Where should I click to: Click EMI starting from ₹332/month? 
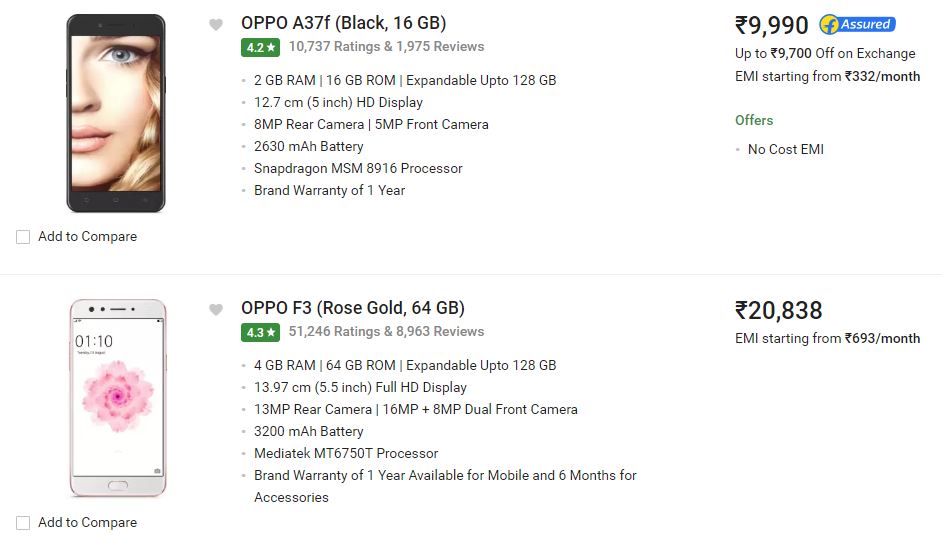(827, 76)
